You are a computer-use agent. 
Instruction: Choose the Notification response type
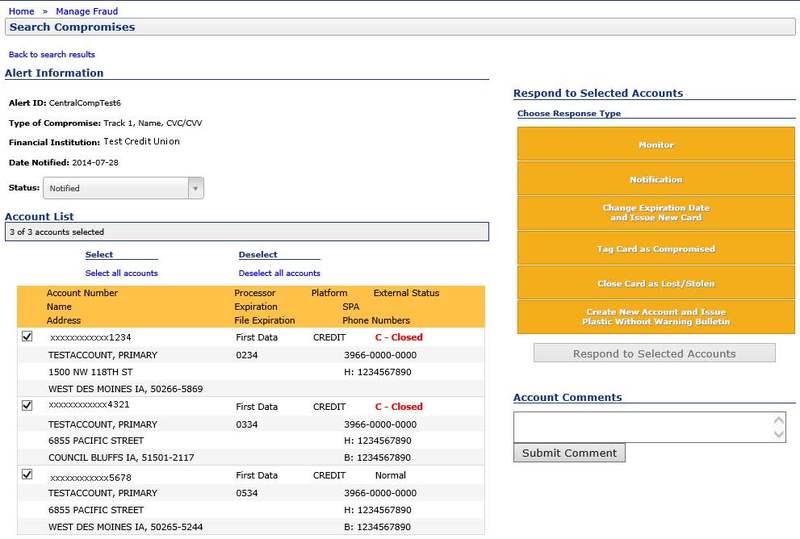[656, 180]
